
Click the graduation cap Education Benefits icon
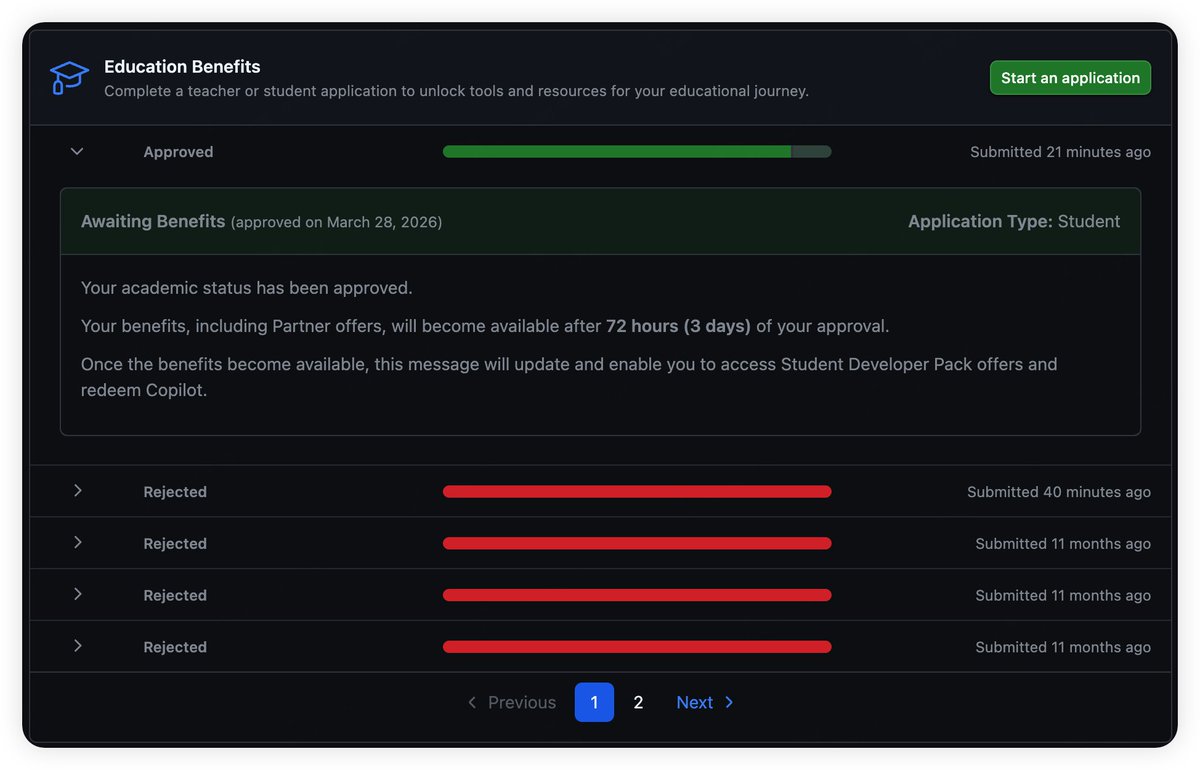click(69, 78)
